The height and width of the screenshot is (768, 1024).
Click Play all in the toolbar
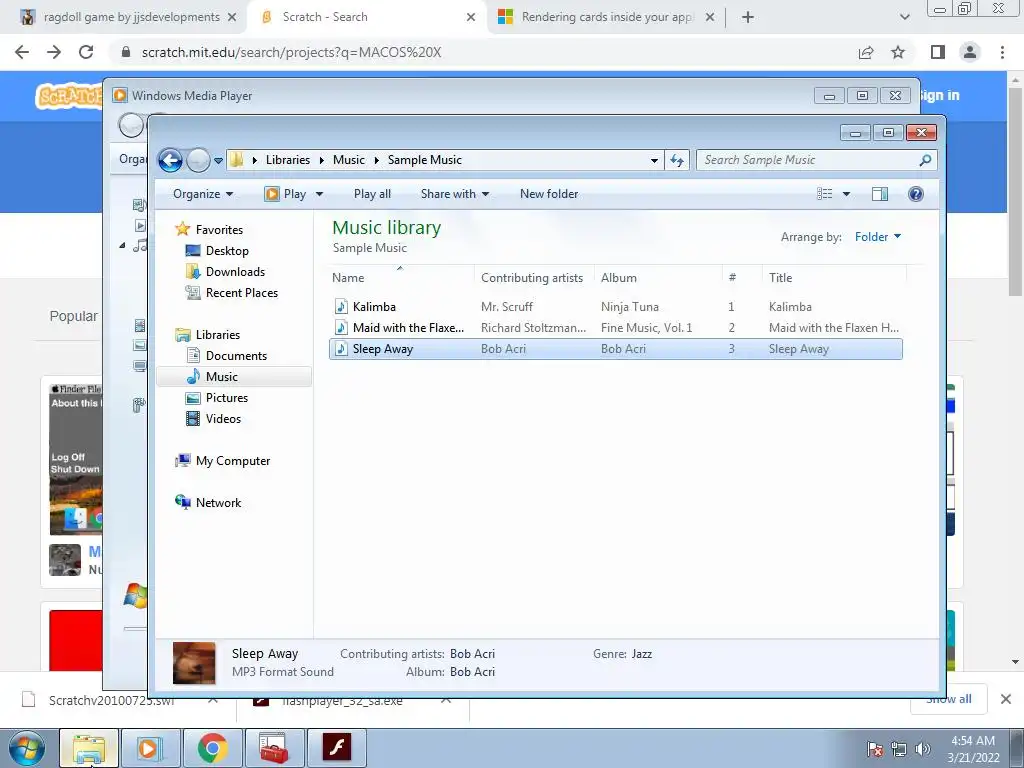click(372, 194)
